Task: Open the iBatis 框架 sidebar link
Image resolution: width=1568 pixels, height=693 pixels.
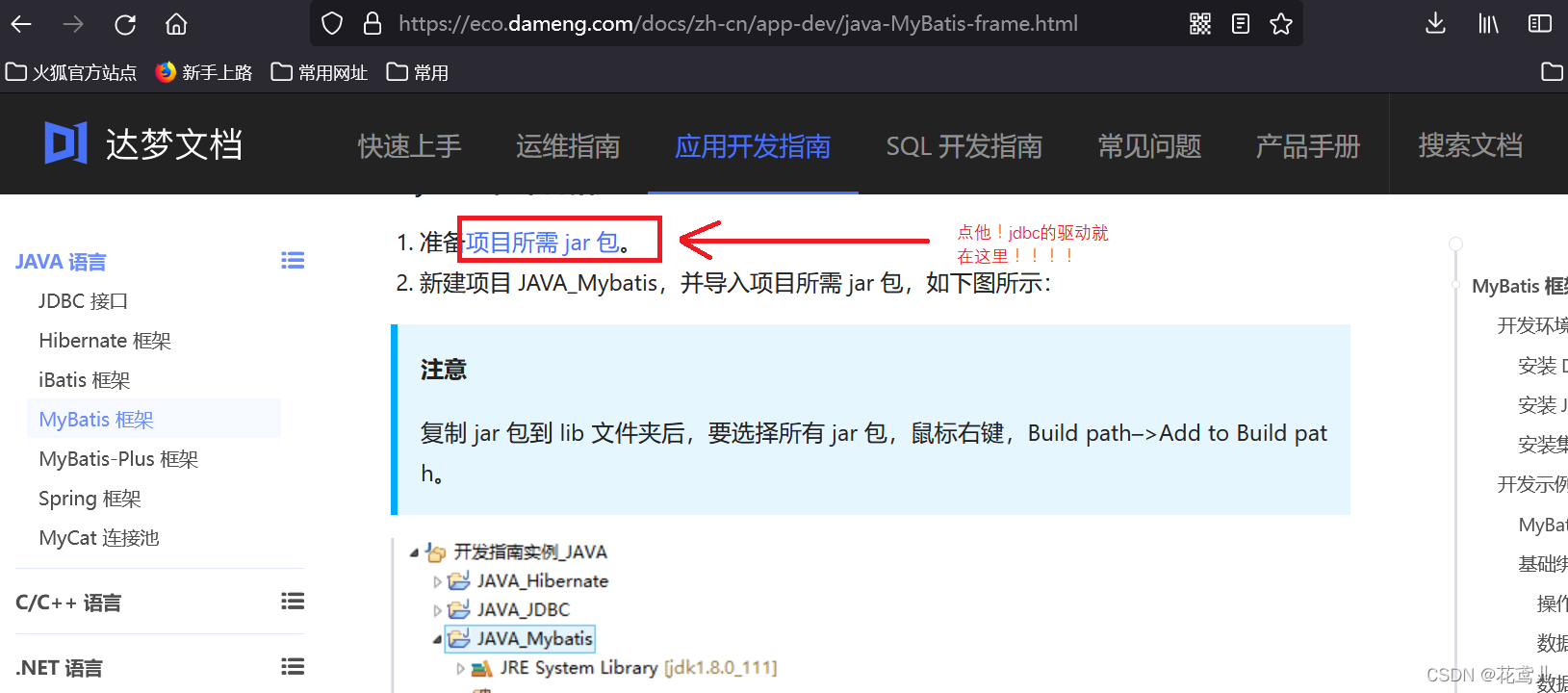Action: coord(85,380)
